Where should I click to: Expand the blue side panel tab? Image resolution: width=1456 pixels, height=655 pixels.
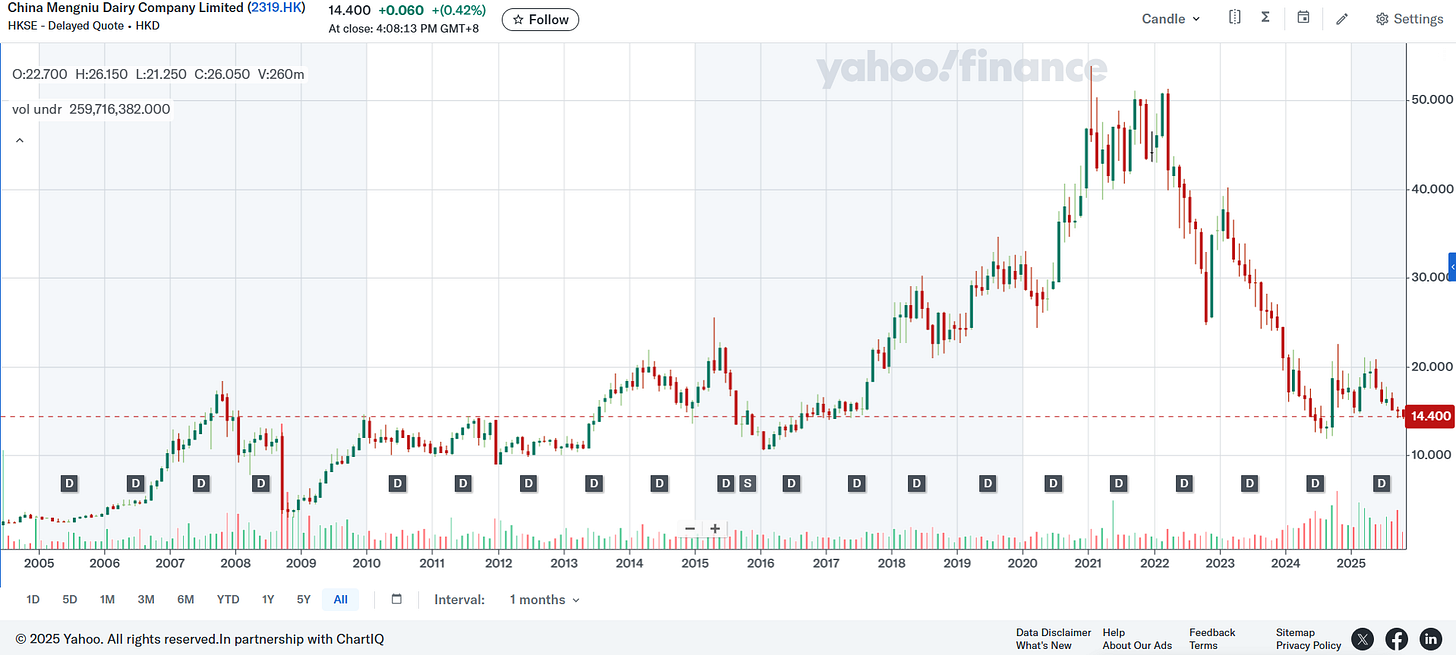coord(1452,267)
